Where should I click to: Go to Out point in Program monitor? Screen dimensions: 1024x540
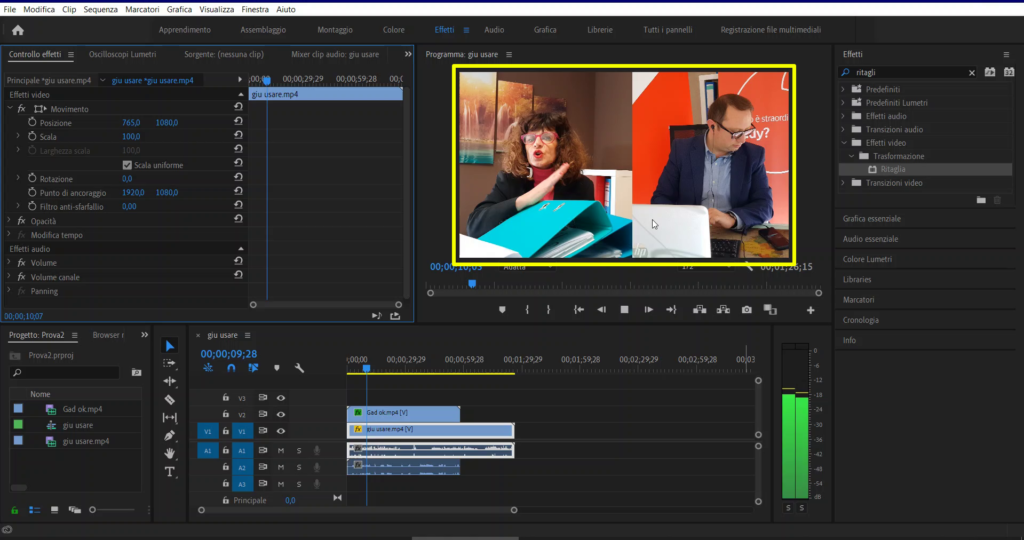pyautogui.click(x=671, y=310)
